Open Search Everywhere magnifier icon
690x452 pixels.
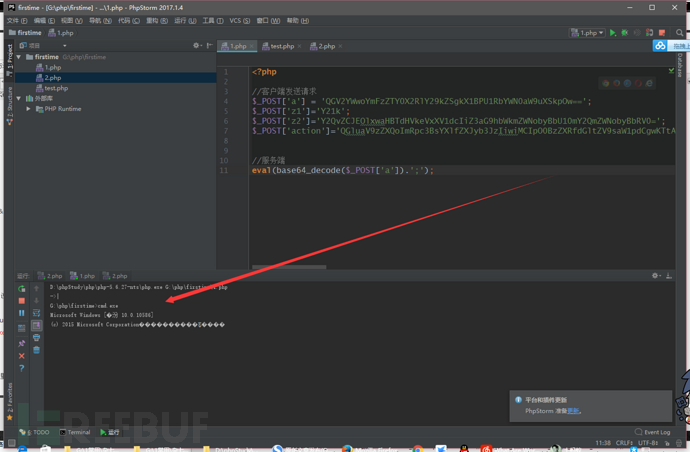point(679,33)
